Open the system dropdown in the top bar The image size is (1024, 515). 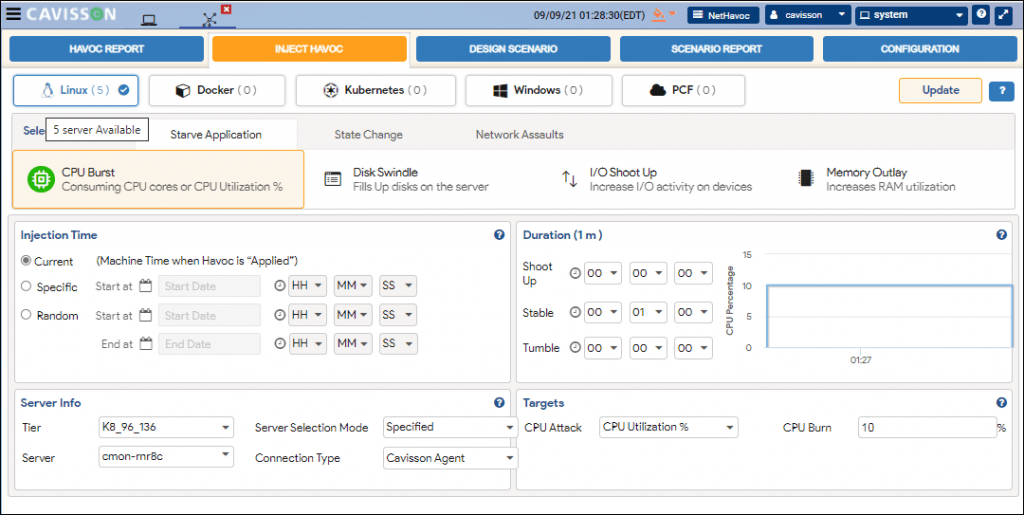point(911,15)
